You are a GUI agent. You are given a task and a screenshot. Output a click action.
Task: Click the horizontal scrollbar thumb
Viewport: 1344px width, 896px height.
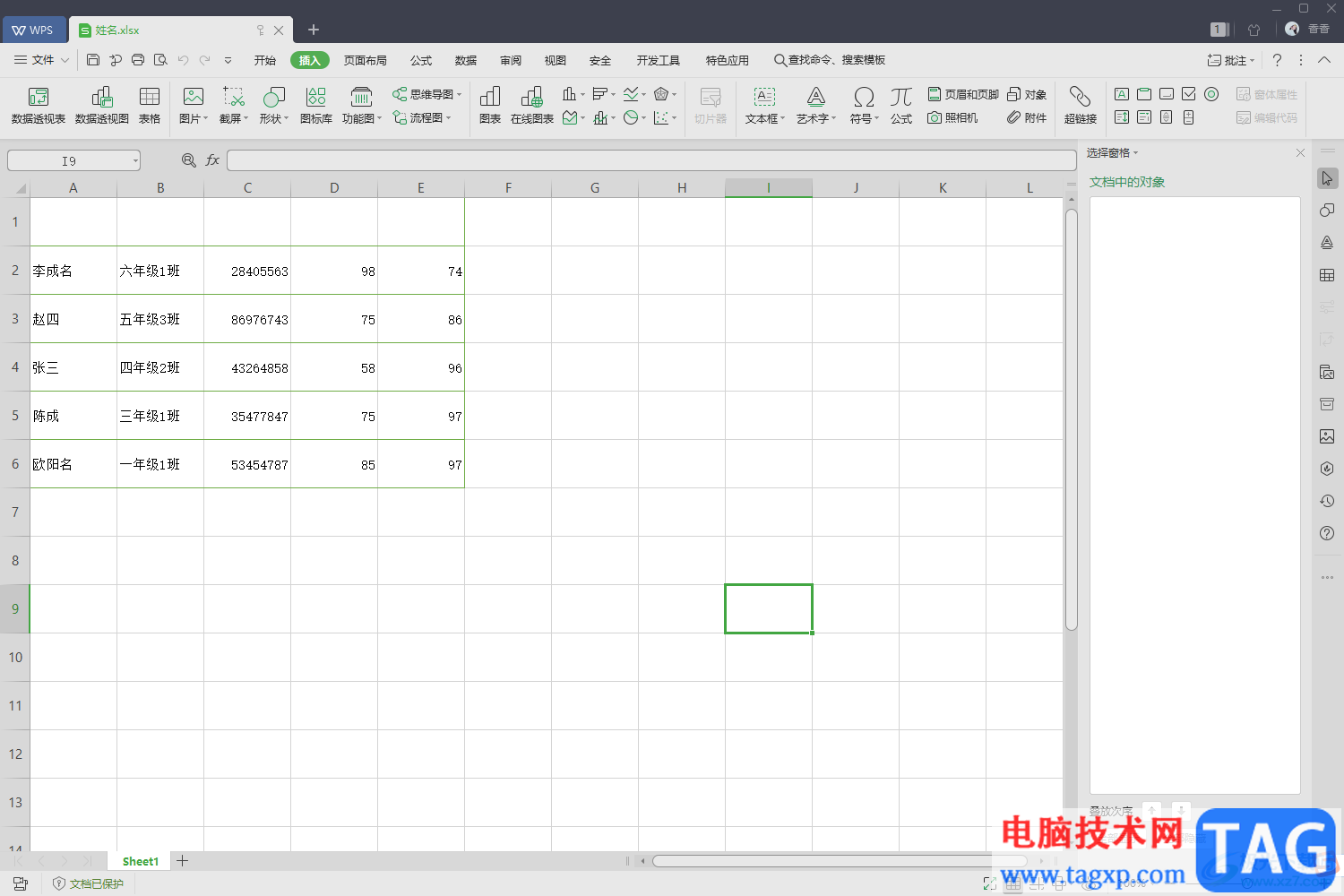click(x=840, y=861)
